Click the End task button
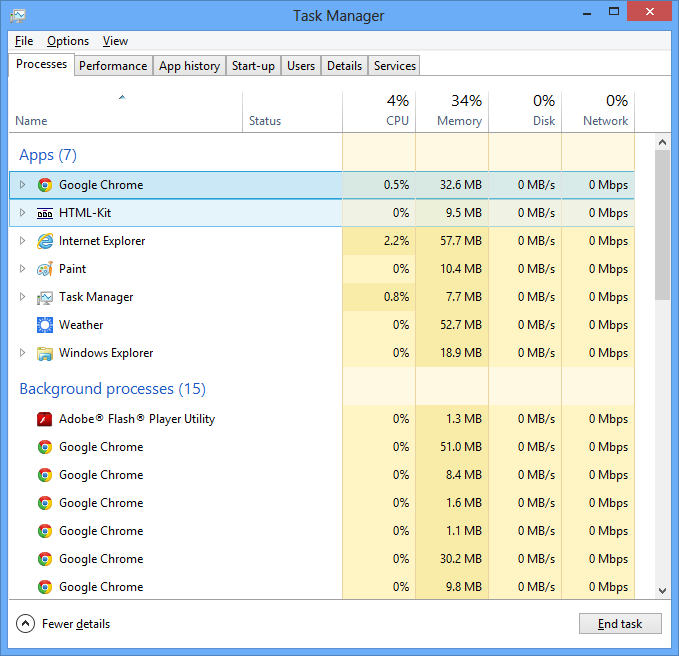 [620, 624]
